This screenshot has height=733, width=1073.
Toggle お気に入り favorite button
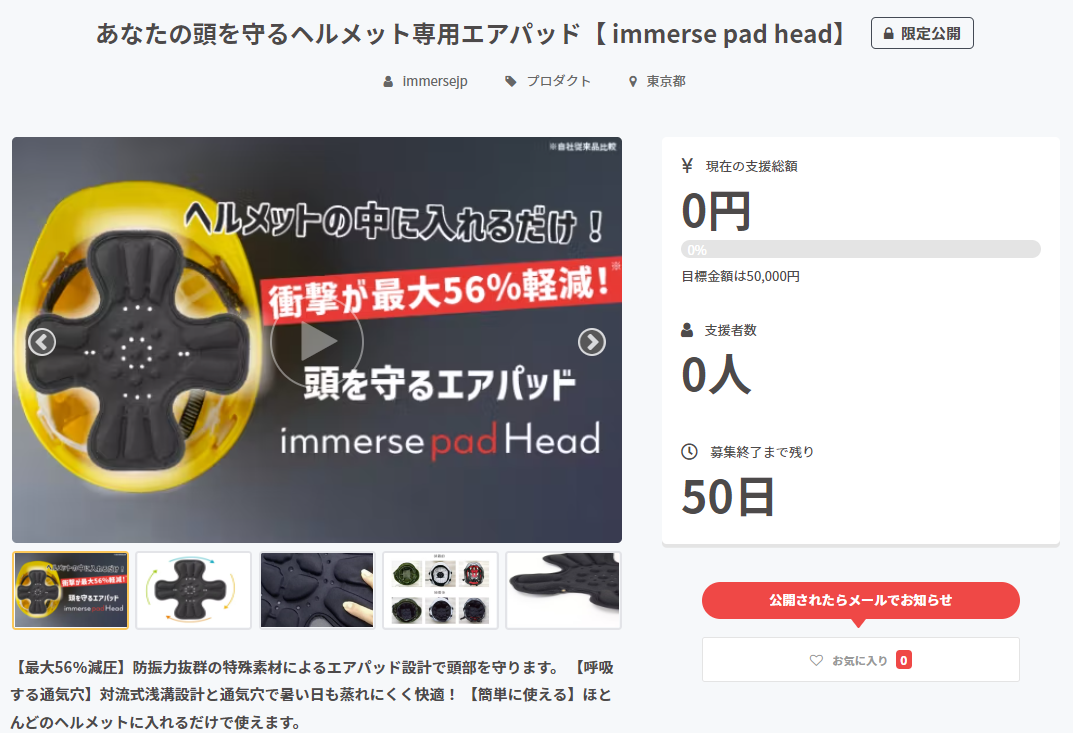point(860,660)
